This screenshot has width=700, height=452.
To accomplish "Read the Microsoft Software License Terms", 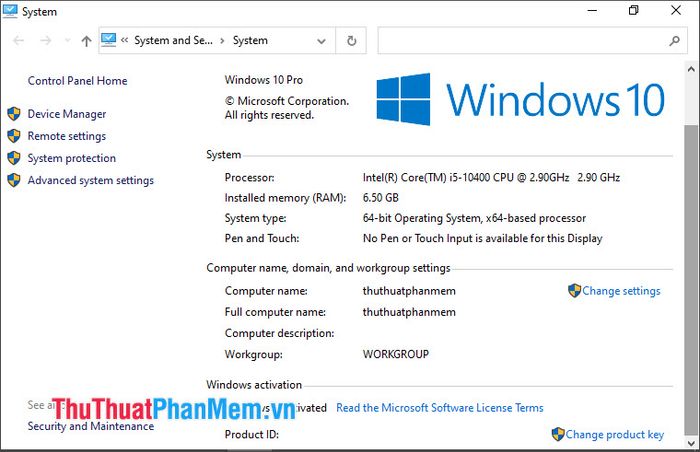I will pos(440,408).
